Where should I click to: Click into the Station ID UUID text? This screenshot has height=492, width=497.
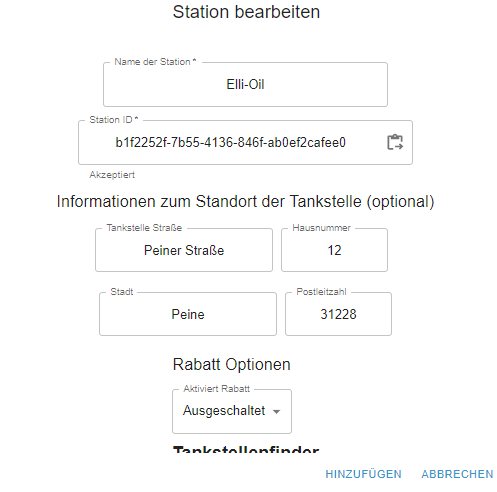[x=230, y=143]
